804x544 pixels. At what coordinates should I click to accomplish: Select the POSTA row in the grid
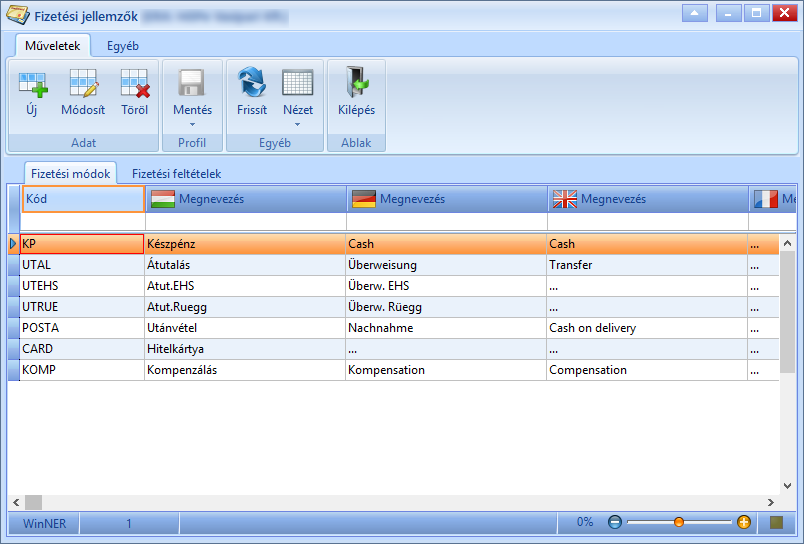pos(394,328)
